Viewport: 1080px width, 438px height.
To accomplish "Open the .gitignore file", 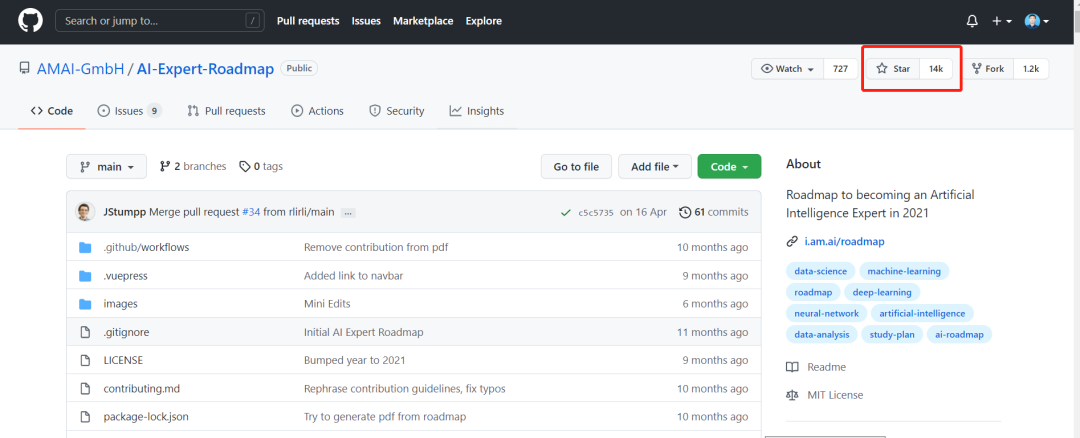I will 126,332.
